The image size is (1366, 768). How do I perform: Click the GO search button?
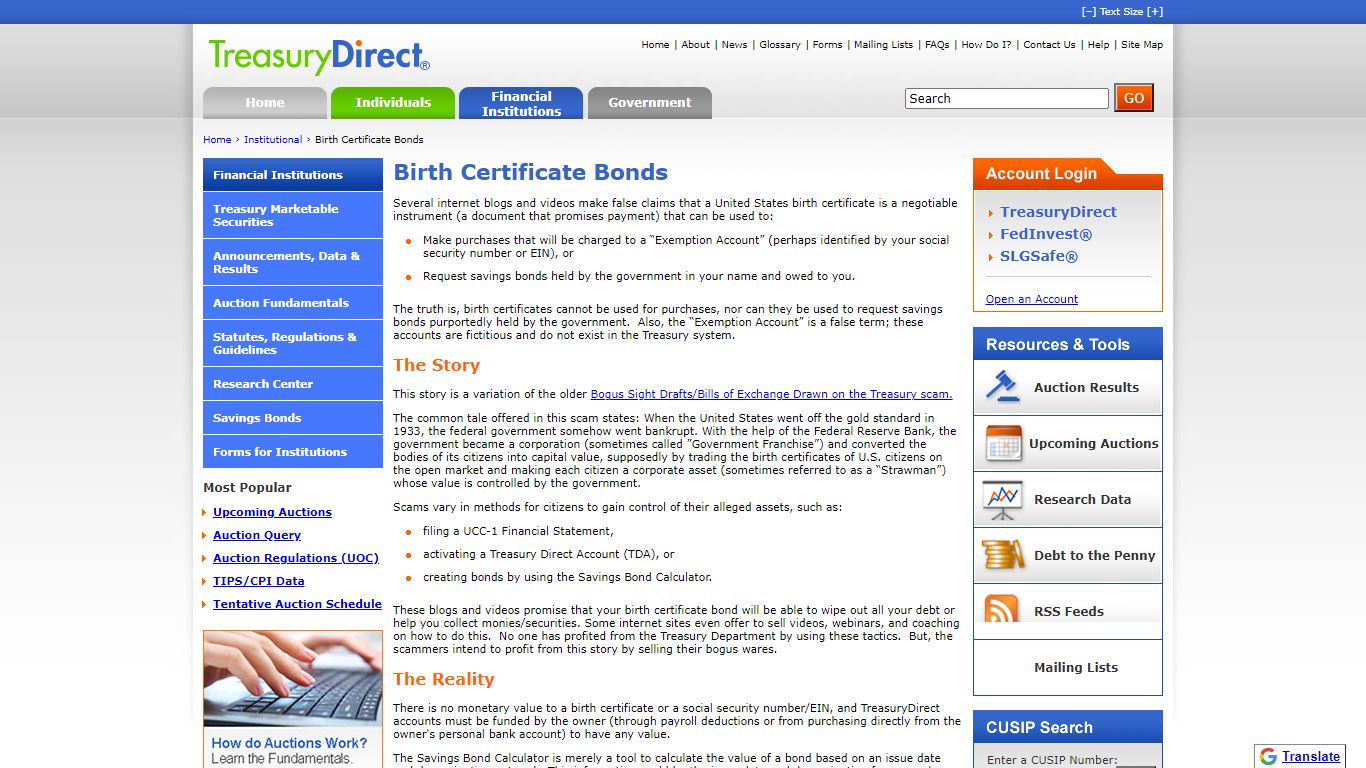point(1134,98)
